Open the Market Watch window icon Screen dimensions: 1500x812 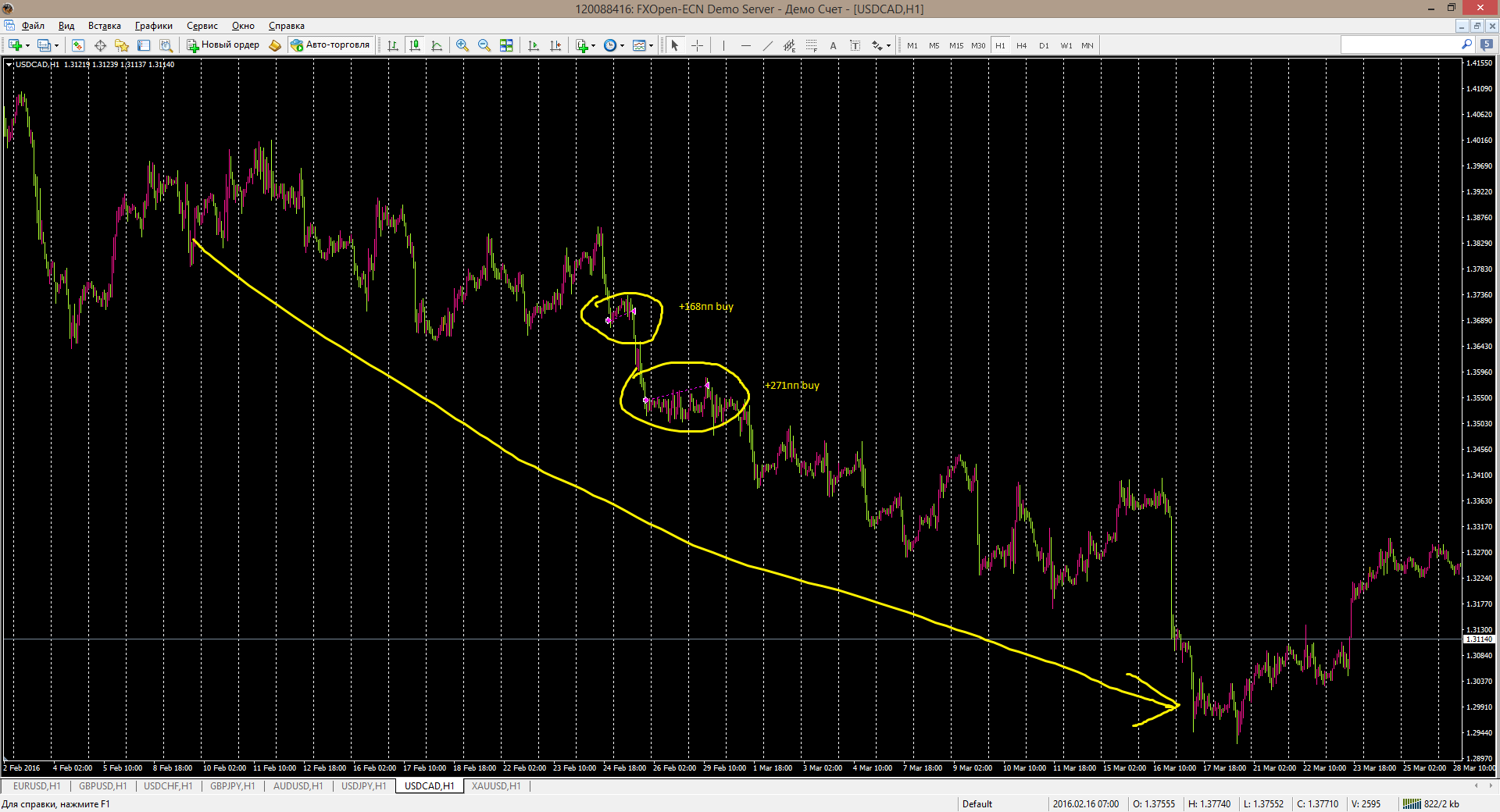78,45
